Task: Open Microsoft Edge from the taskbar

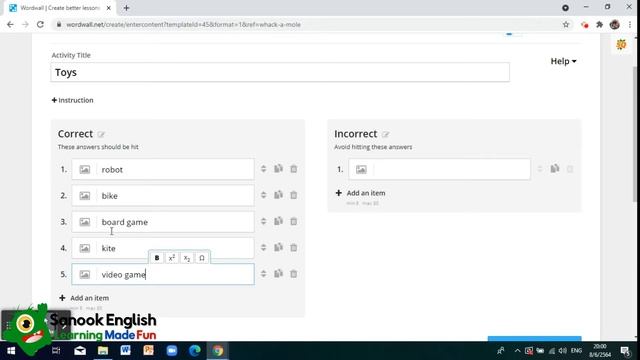Action: click(195, 350)
